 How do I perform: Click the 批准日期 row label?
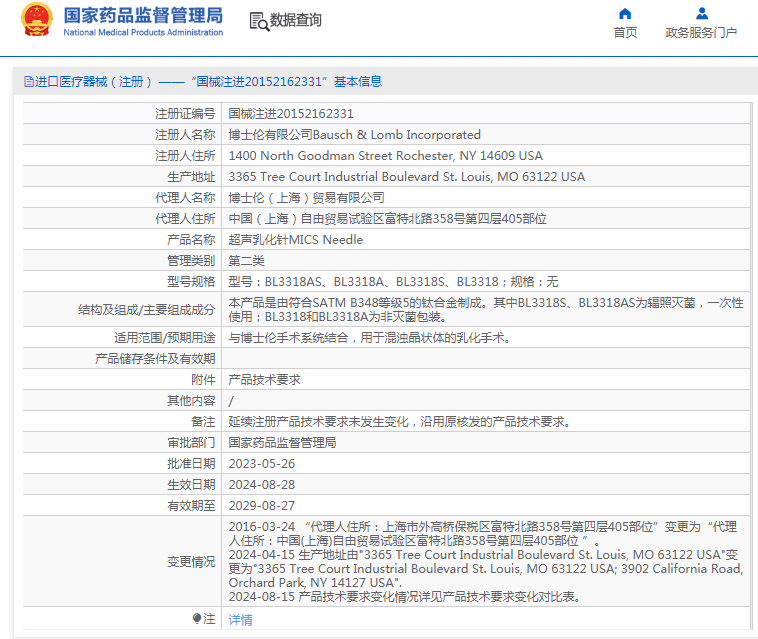click(191, 464)
